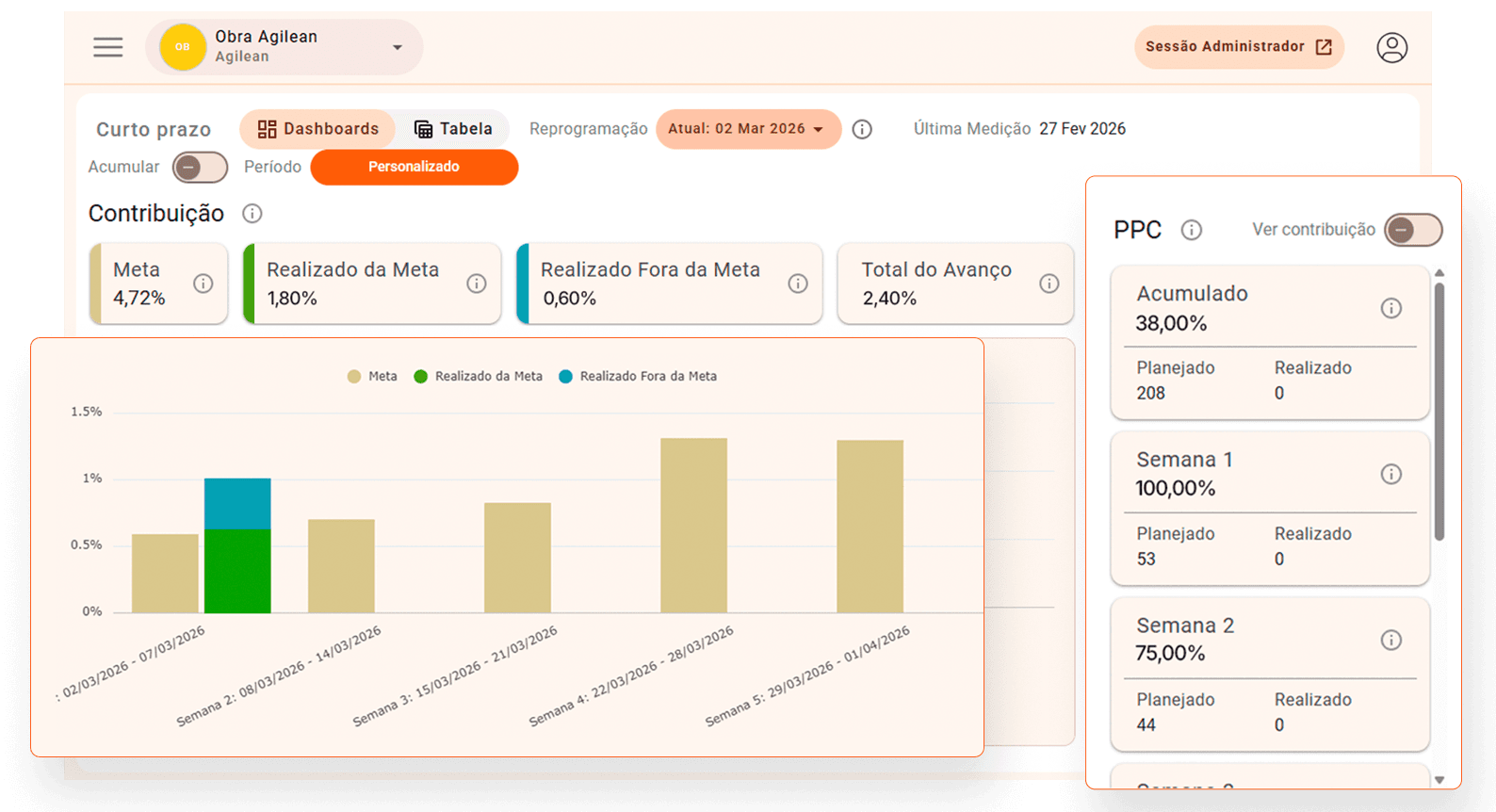Click the Meta 4,72% value
The width and height of the screenshot is (1496, 812).
coord(139,299)
